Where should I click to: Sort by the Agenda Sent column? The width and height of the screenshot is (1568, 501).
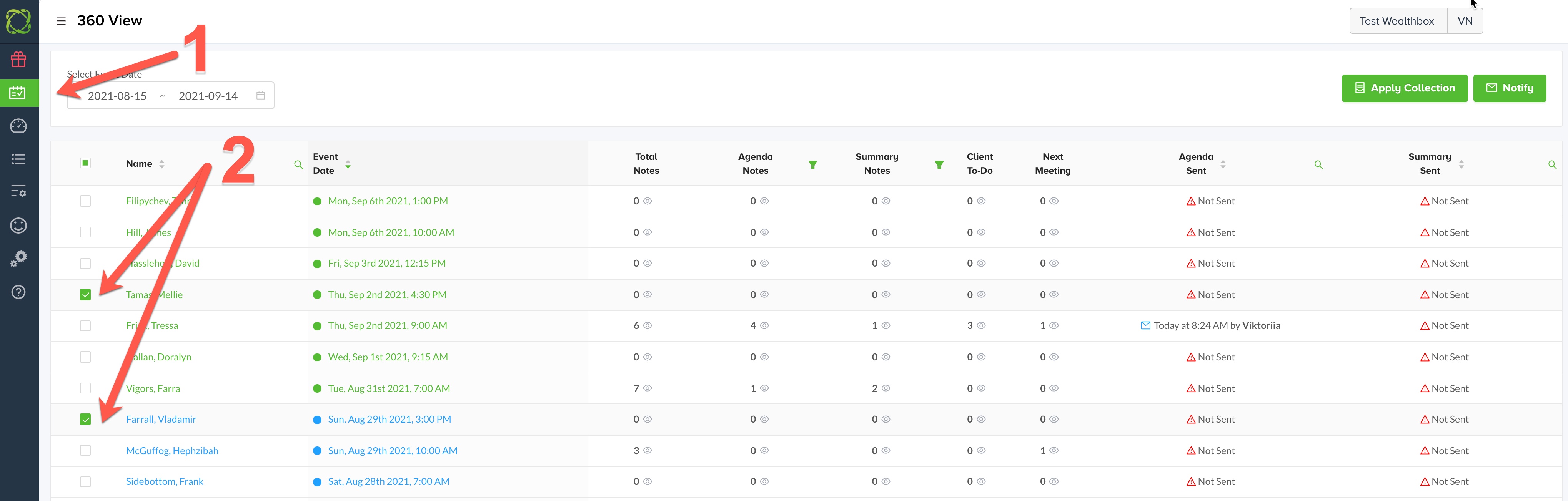(x=1222, y=164)
